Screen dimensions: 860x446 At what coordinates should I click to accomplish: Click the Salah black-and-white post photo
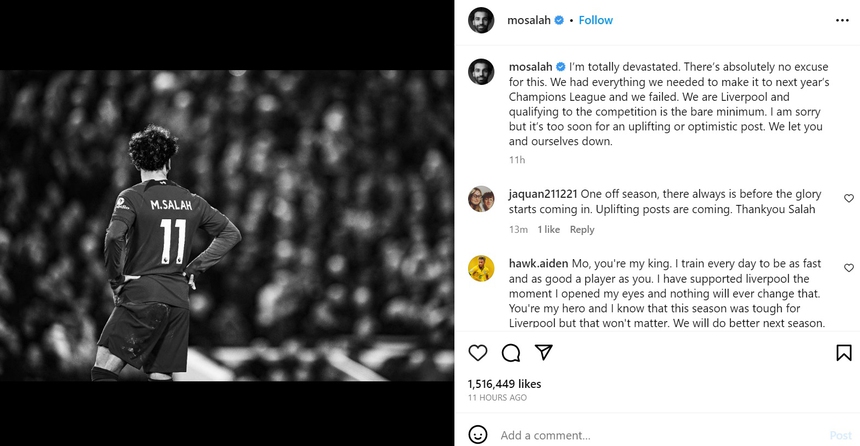[227, 225]
